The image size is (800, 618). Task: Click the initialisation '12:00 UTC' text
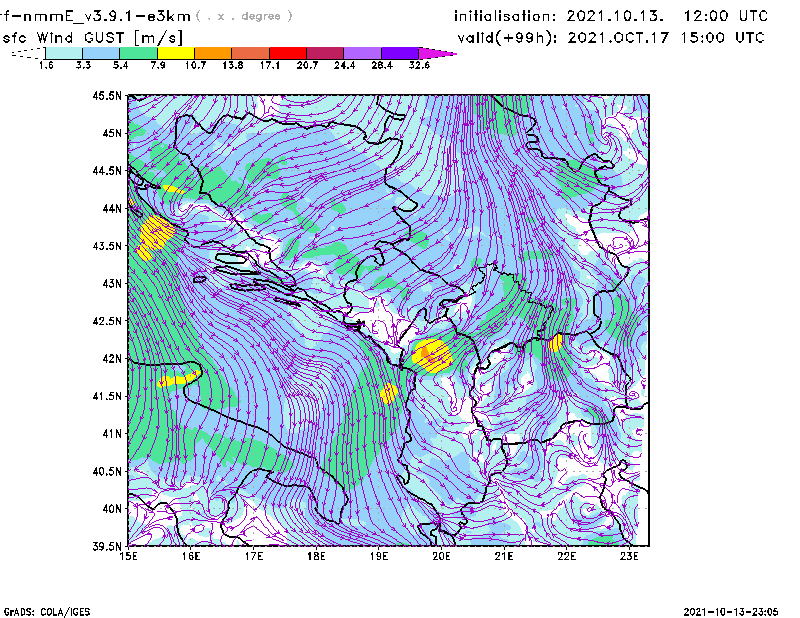[x=726, y=16]
